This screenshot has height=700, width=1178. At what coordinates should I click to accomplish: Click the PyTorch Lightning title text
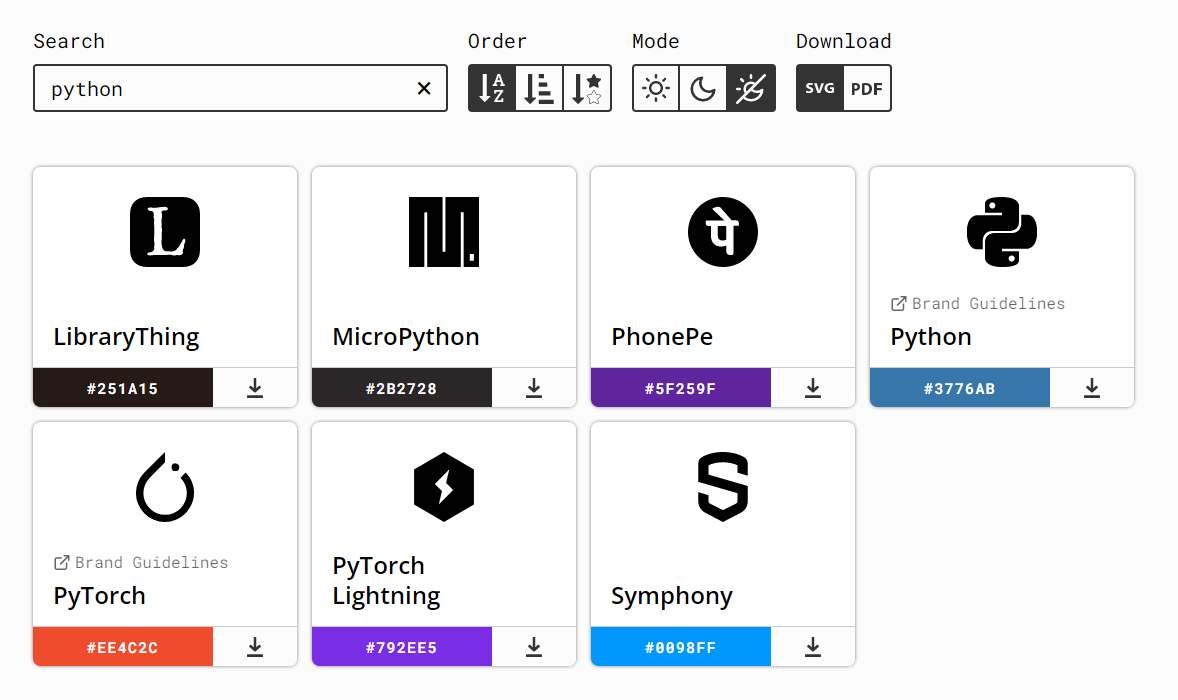point(386,581)
